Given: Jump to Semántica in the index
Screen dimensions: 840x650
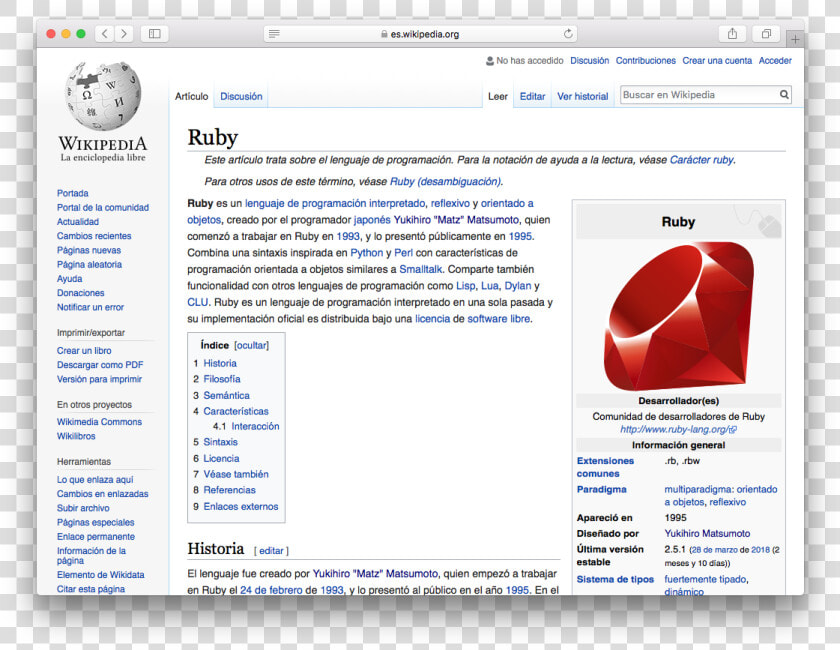Looking at the screenshot, I should click(226, 395).
